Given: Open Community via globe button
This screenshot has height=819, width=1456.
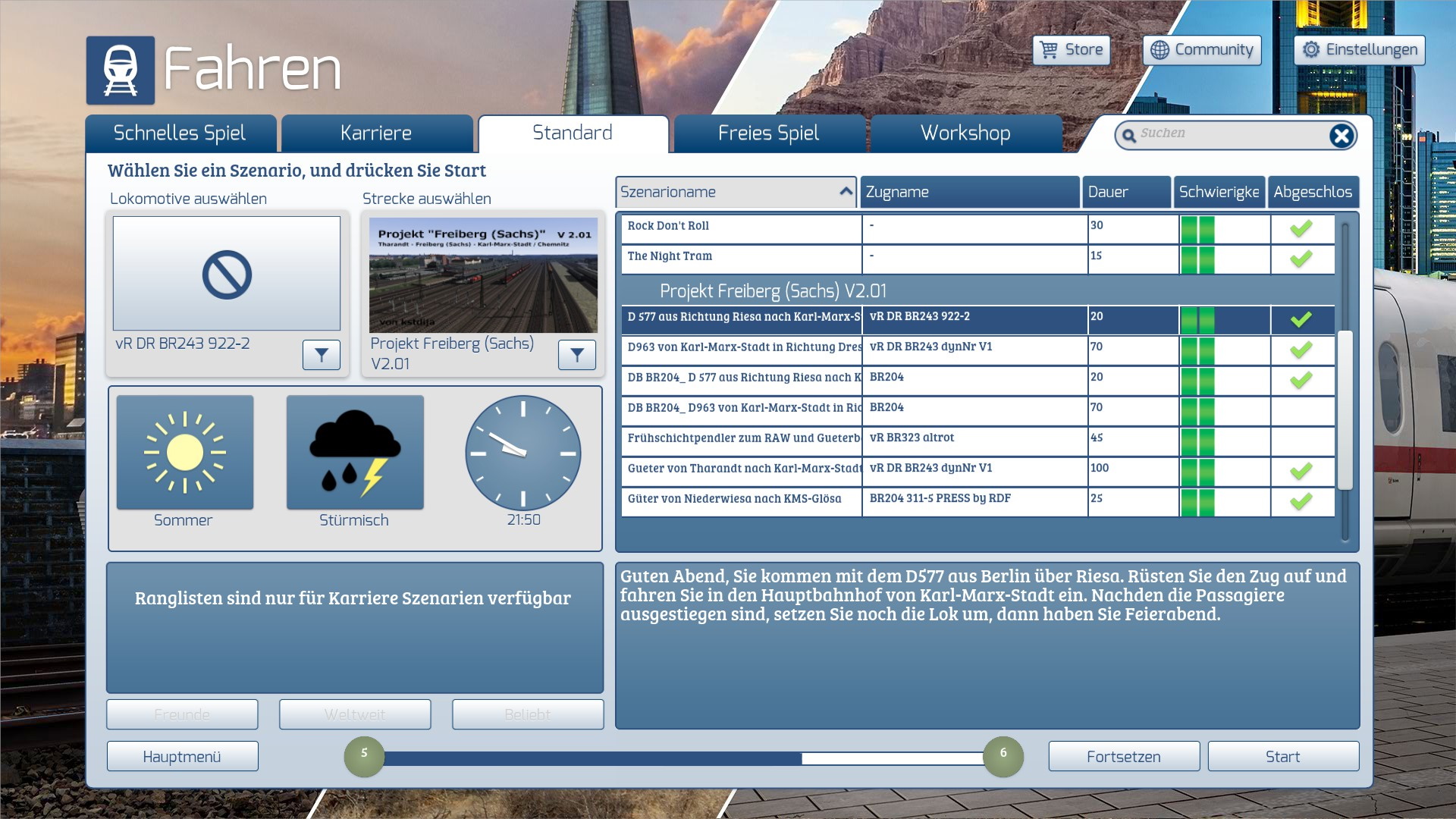Looking at the screenshot, I should pyautogui.click(x=1202, y=50).
